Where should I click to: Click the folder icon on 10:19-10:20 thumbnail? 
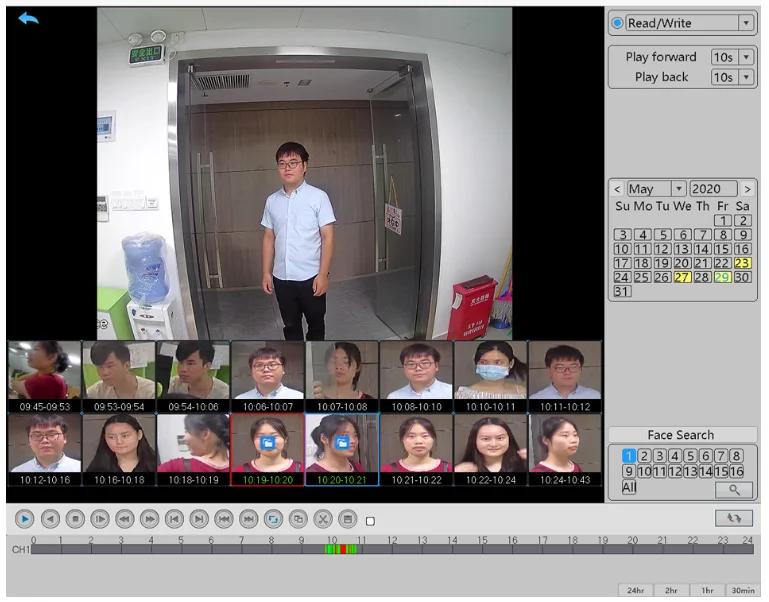[x=267, y=444]
